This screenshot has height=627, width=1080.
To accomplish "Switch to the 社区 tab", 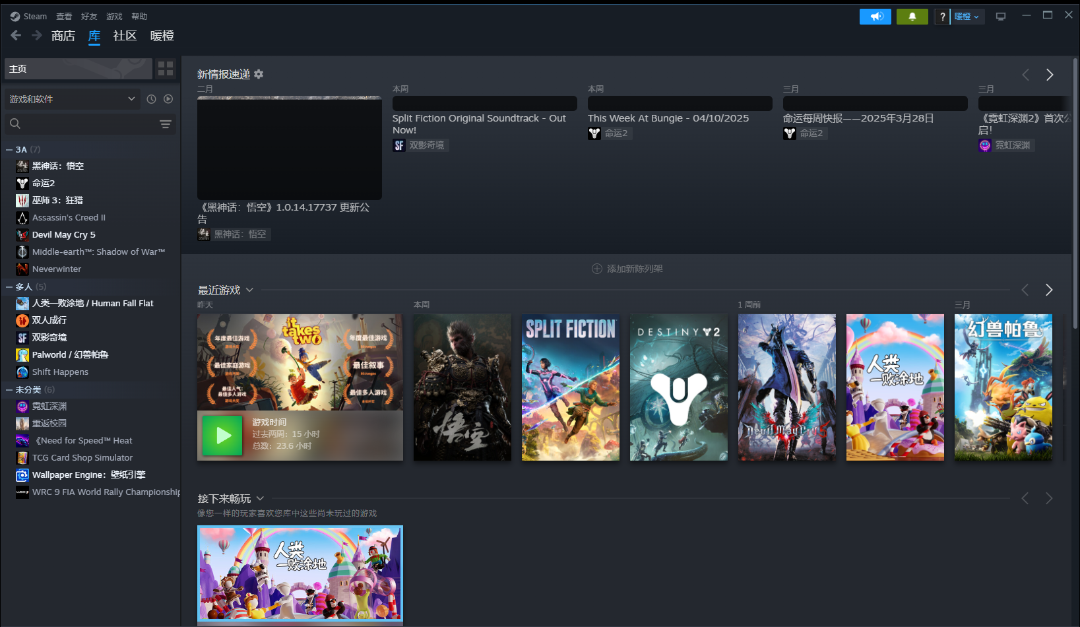I will [125, 36].
